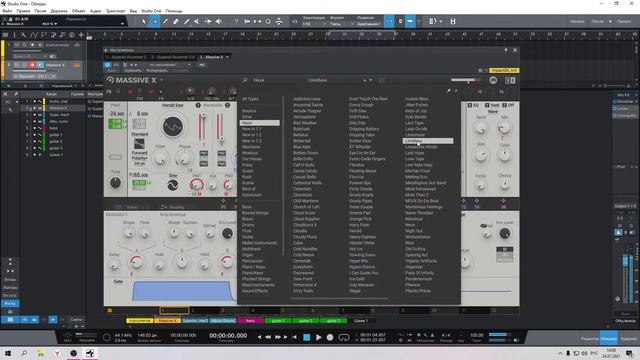Select the Sound Effects type filter
640x360 pixels.
tap(255, 291)
